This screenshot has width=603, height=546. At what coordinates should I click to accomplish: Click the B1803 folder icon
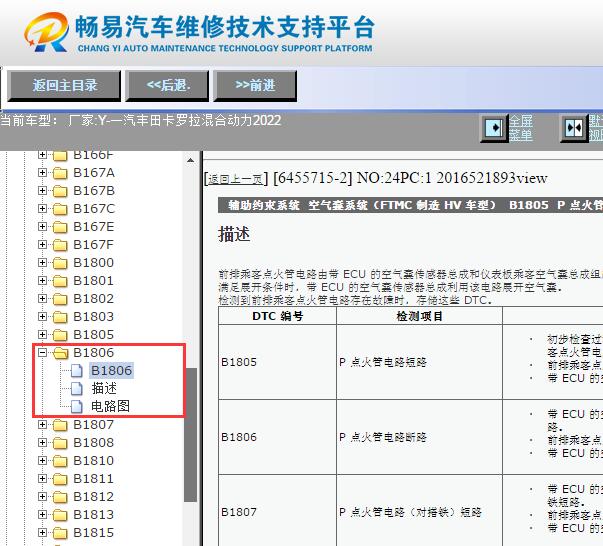pos(60,318)
